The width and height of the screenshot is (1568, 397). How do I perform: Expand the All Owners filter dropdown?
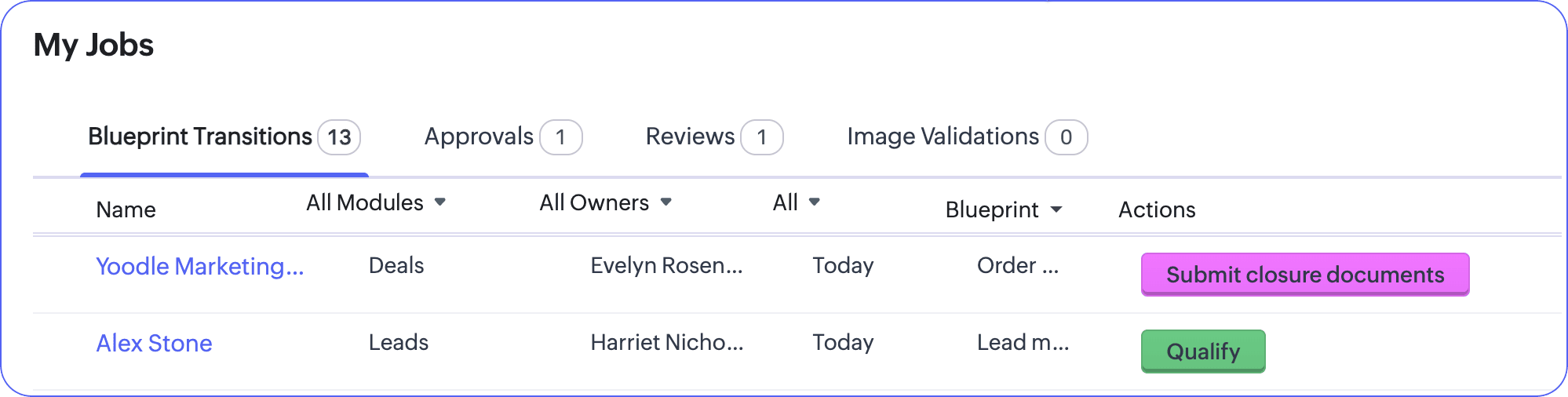pyautogui.click(x=605, y=202)
